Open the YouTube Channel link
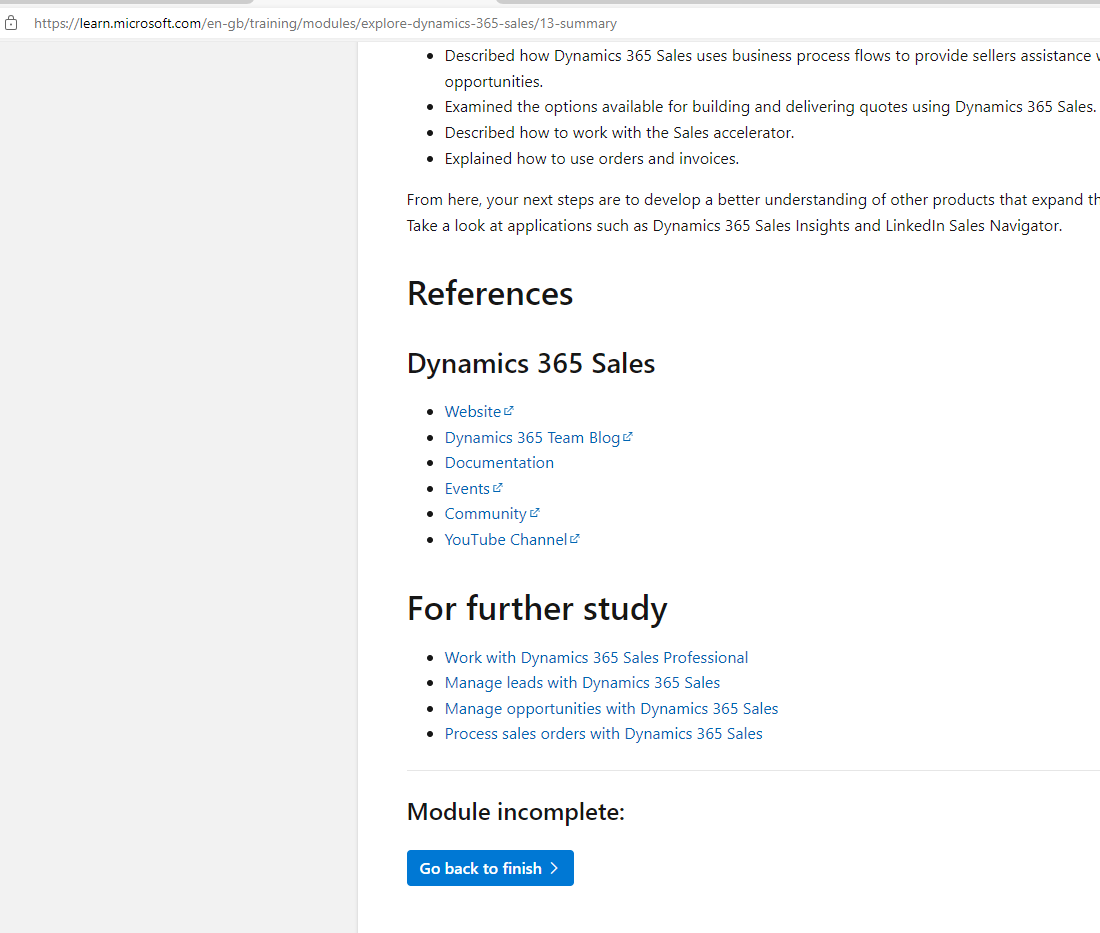The height and width of the screenshot is (933, 1100). [506, 540]
